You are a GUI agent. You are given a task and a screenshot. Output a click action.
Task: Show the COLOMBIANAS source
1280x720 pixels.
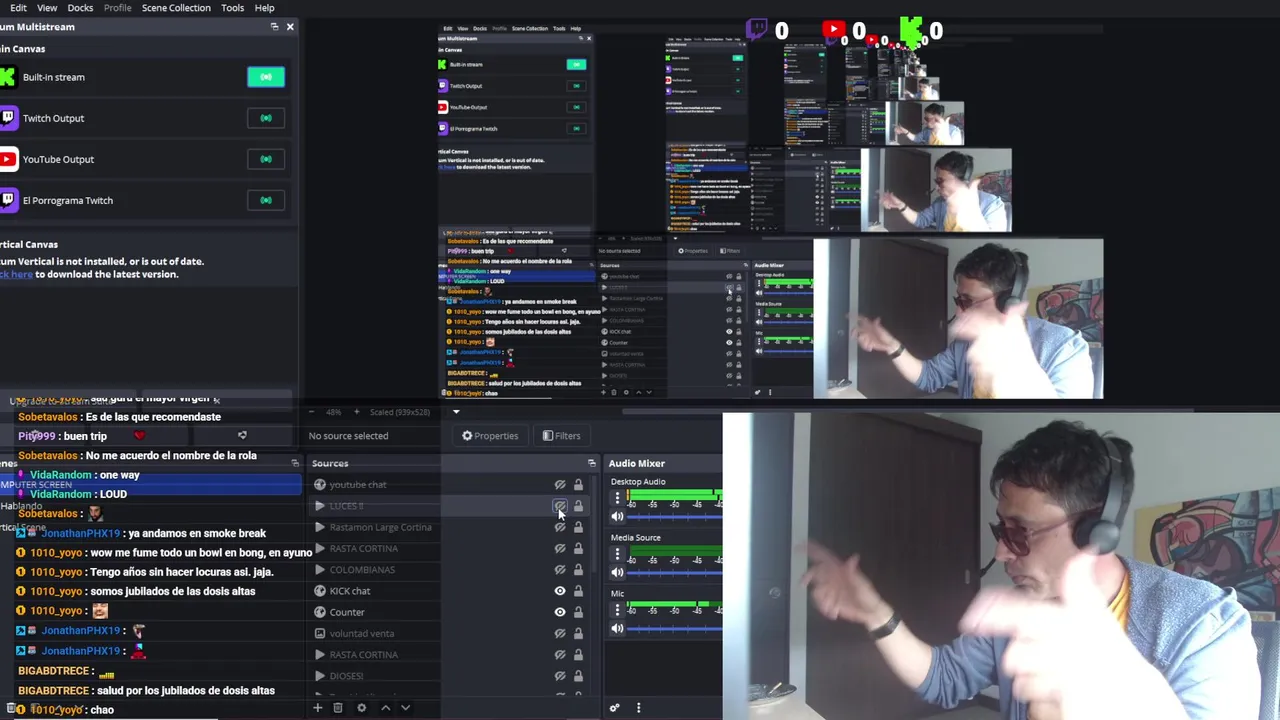(x=560, y=570)
